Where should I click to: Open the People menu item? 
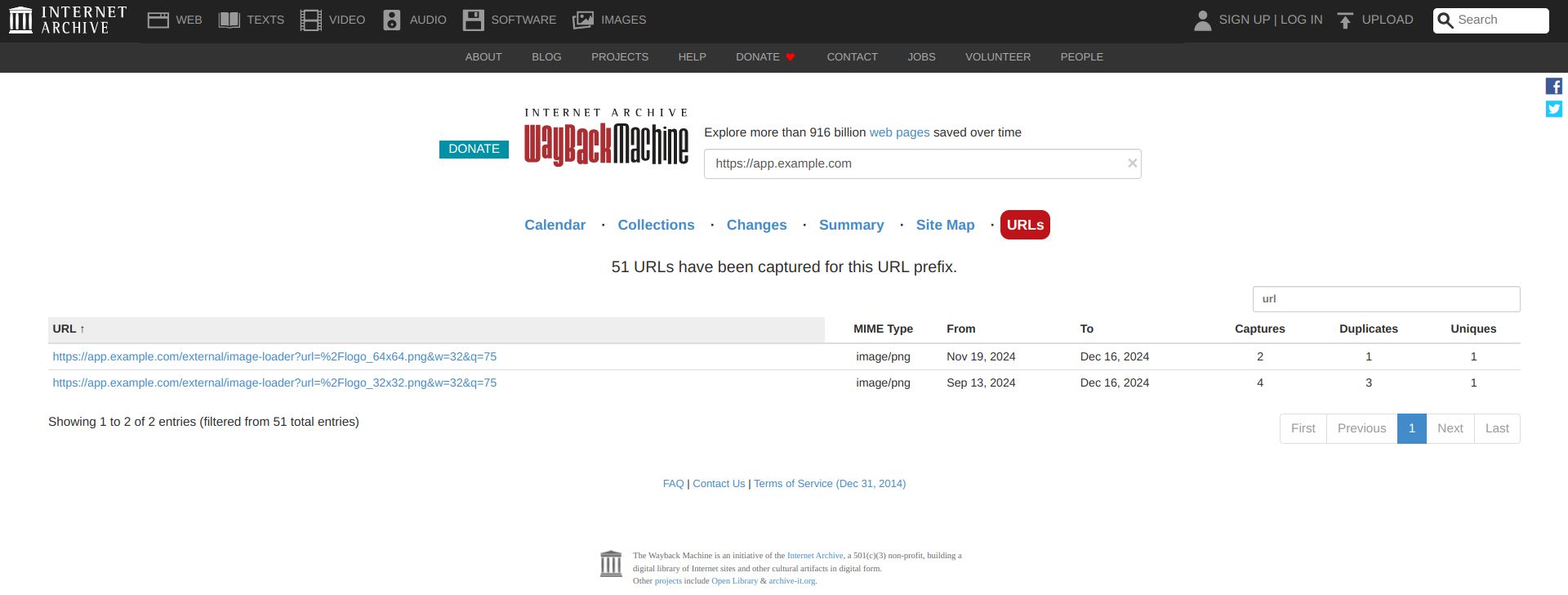tap(1081, 57)
